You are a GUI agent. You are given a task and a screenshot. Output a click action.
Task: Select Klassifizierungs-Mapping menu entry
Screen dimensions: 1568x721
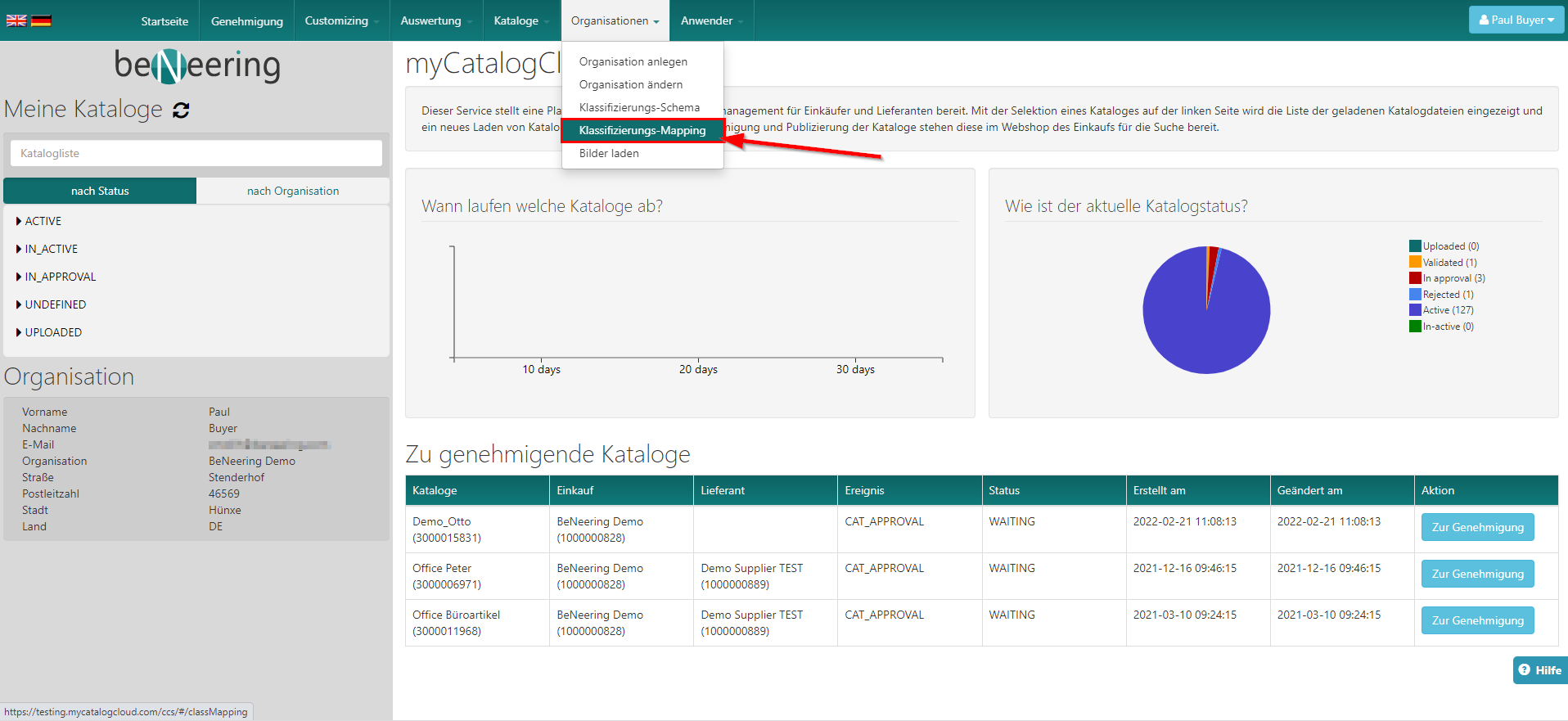tap(642, 130)
